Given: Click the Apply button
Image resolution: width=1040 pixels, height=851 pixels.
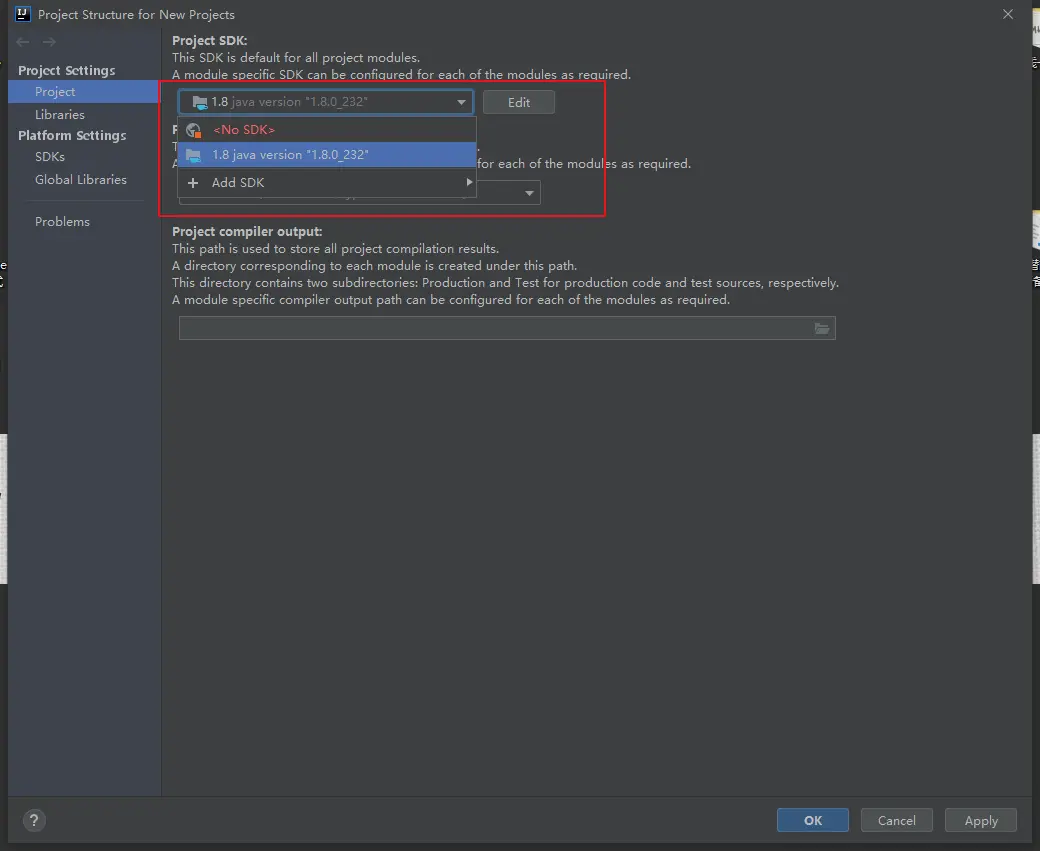Looking at the screenshot, I should 981,820.
